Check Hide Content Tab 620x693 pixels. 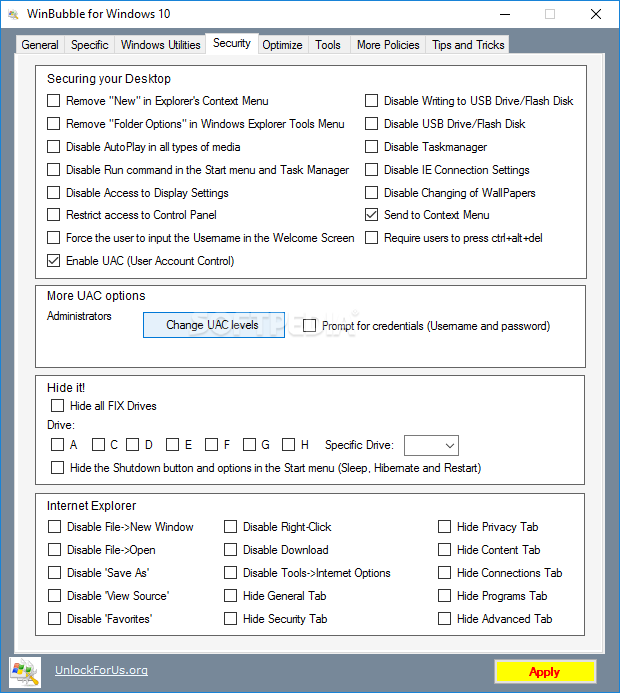pyautogui.click(x=444, y=550)
